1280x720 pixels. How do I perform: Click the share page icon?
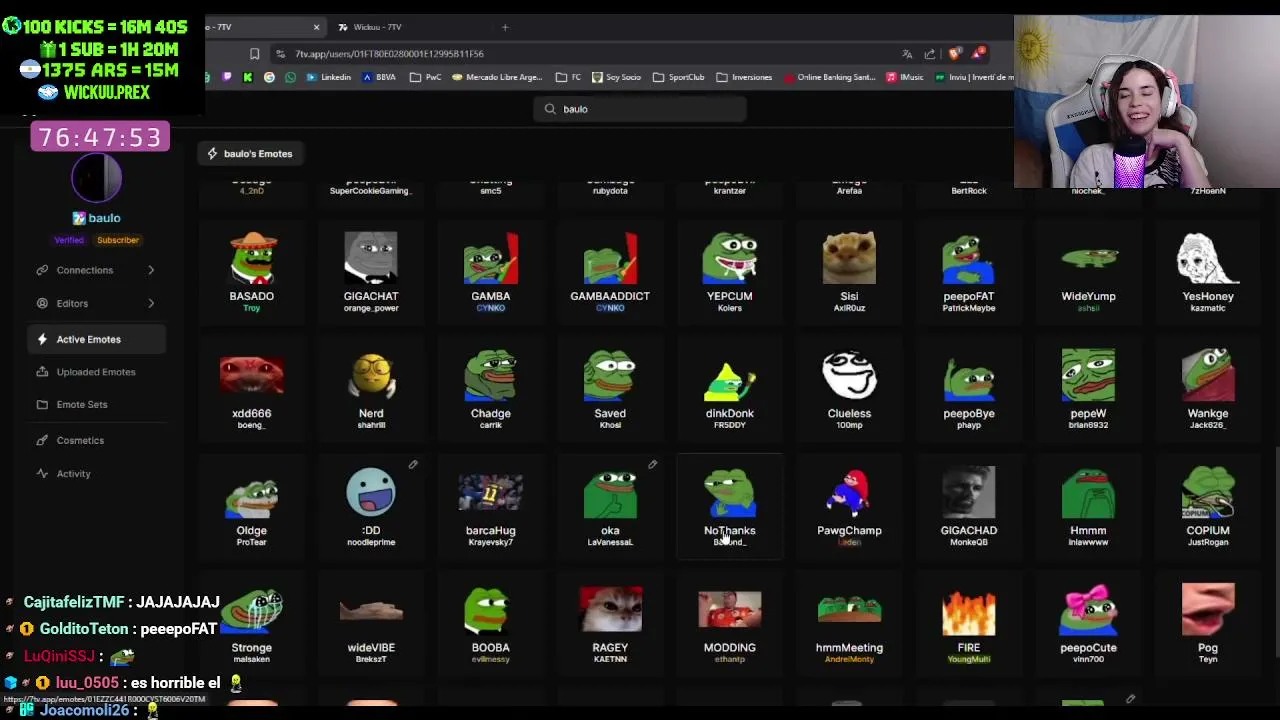(x=930, y=54)
